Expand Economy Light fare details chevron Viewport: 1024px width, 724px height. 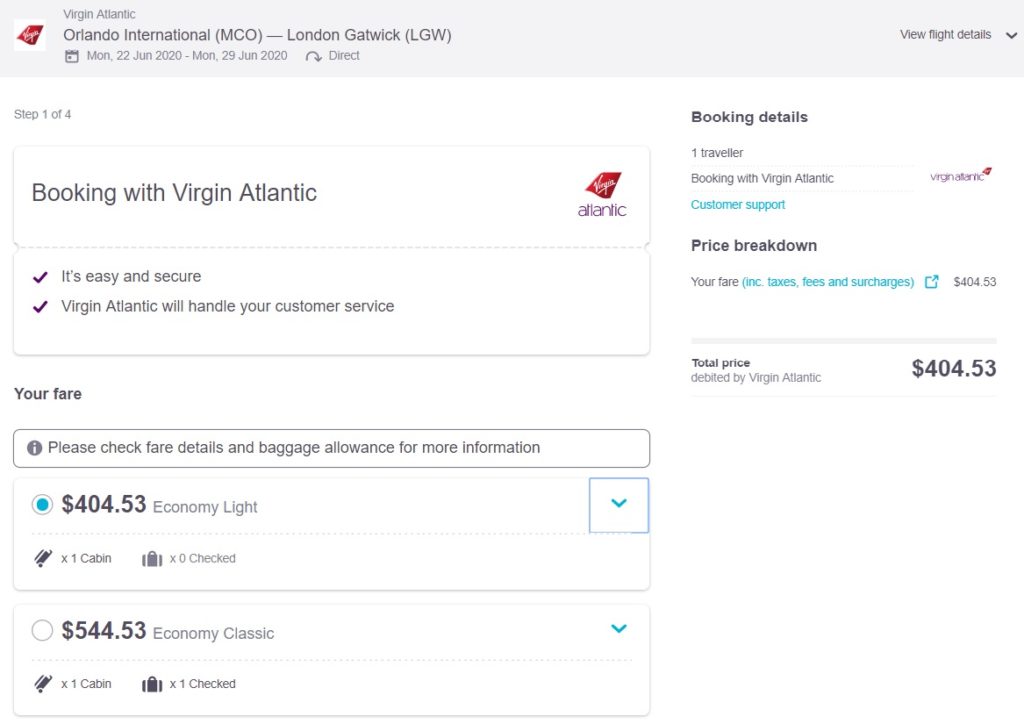pos(619,504)
